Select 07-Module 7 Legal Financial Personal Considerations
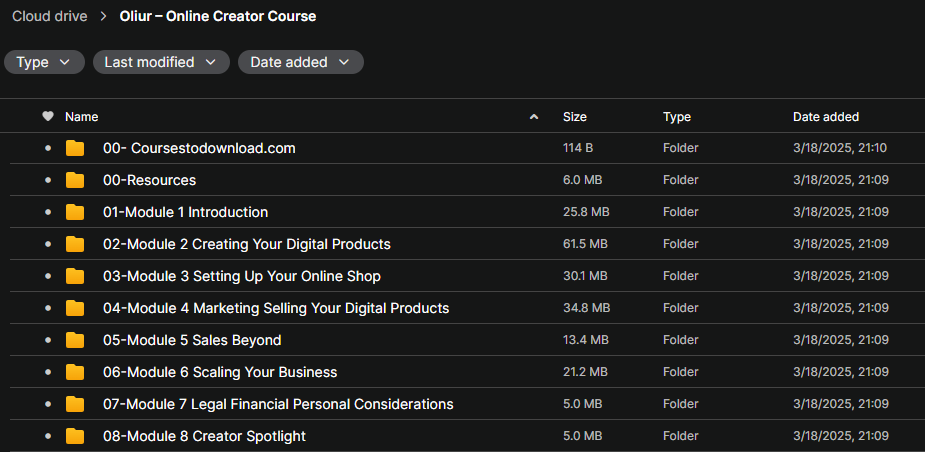Image resolution: width=925 pixels, height=452 pixels. [x=278, y=404]
